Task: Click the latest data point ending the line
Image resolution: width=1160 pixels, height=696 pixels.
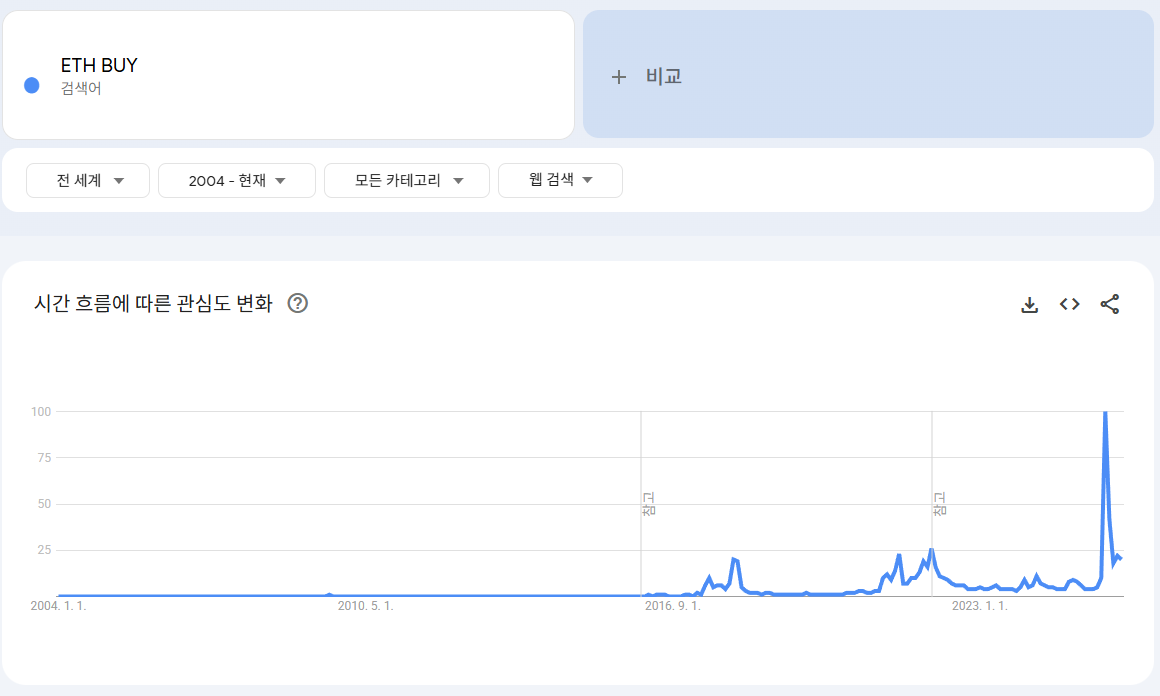Action: click(1121, 558)
